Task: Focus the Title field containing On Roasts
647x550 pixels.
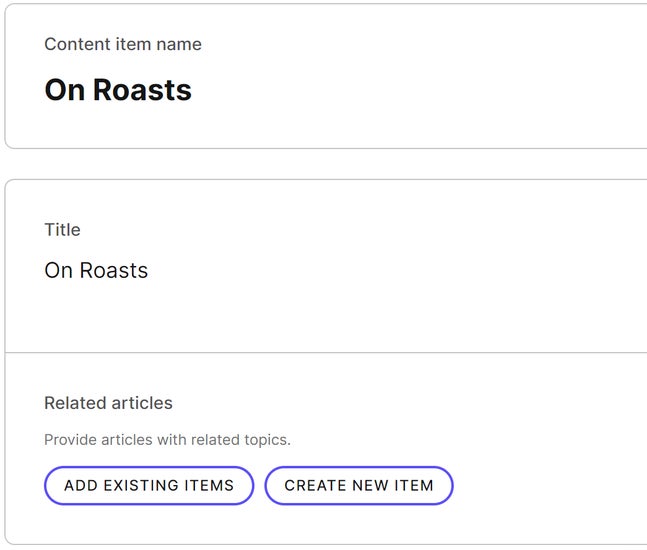Action: click(x=326, y=271)
